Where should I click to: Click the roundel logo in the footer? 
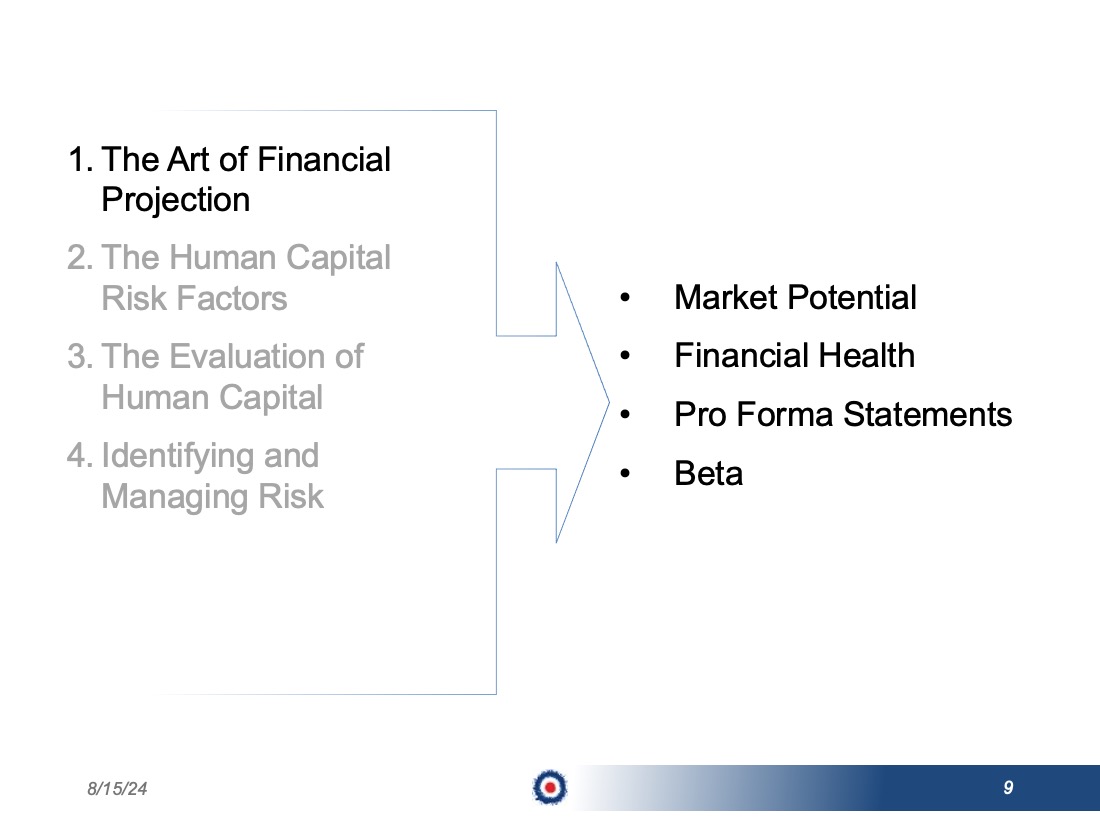point(549,787)
